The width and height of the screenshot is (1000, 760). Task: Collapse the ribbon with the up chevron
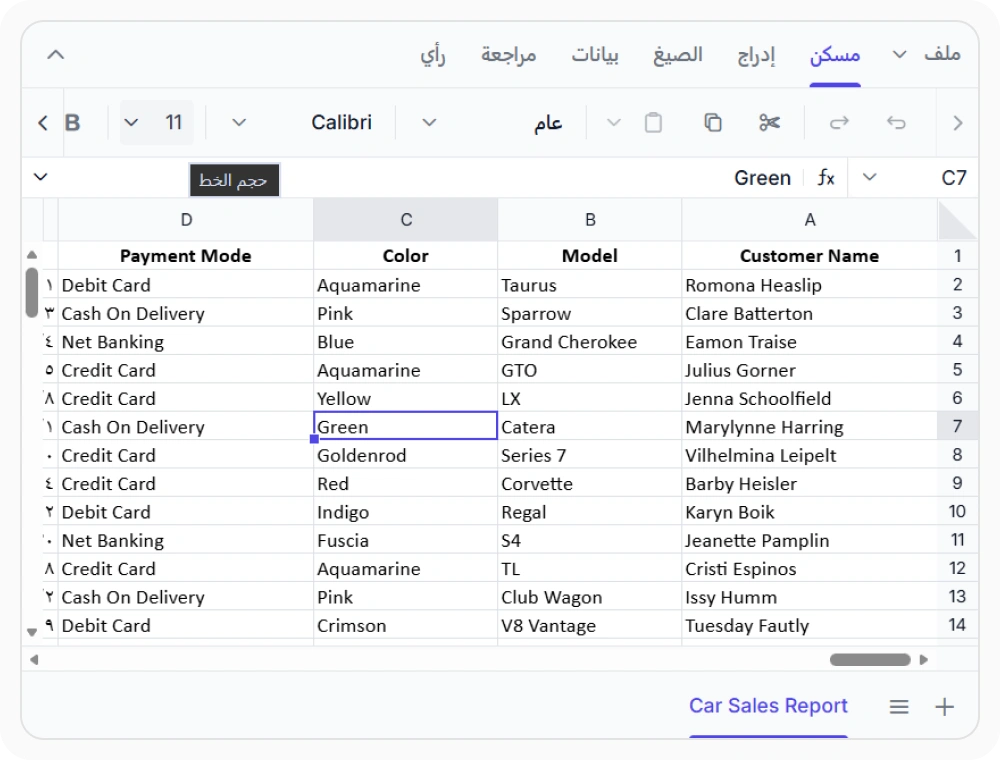[55, 55]
